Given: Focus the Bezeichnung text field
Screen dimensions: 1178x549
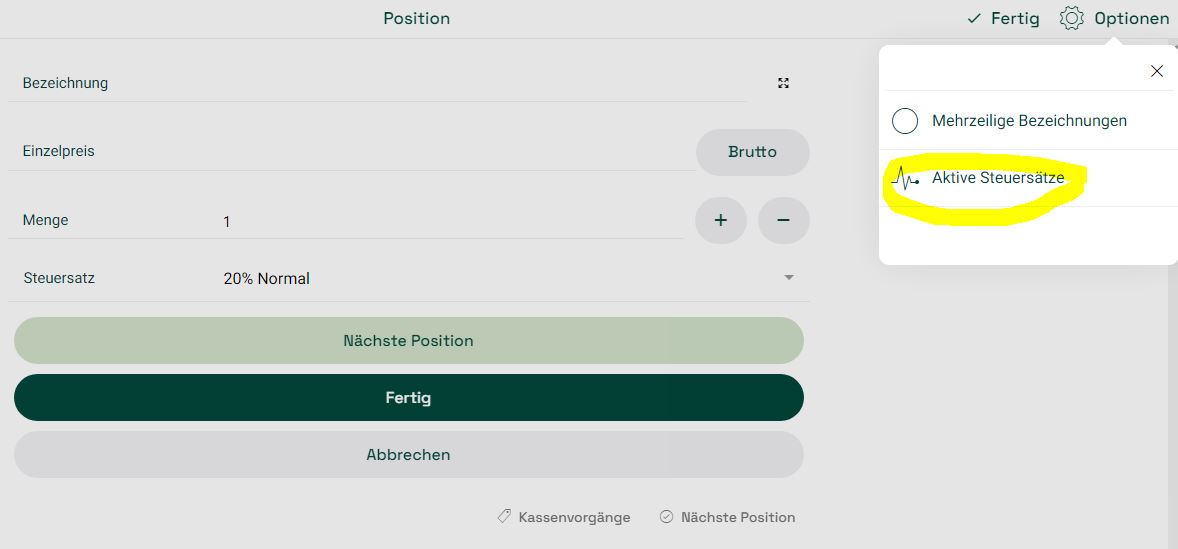Looking at the screenshot, I should pos(378,83).
